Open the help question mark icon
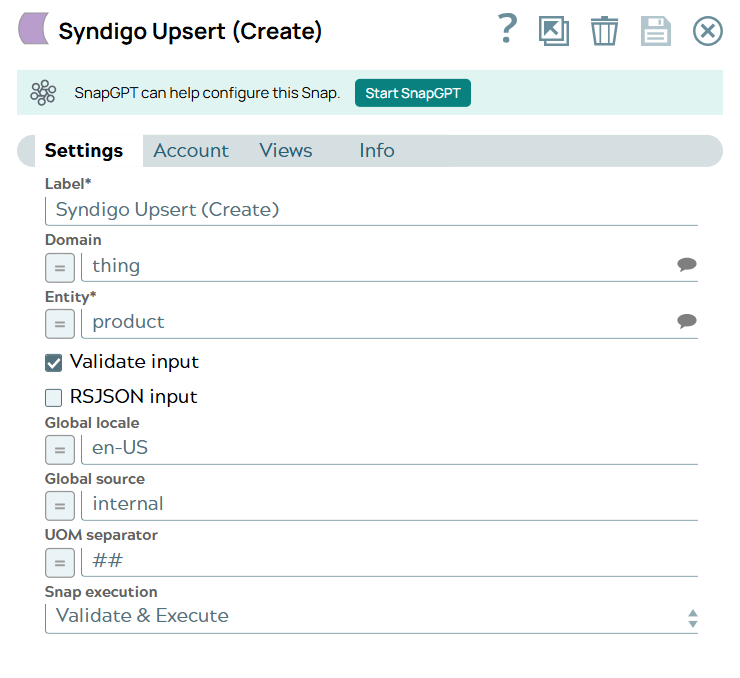This screenshot has height=678, width=740. [x=508, y=30]
